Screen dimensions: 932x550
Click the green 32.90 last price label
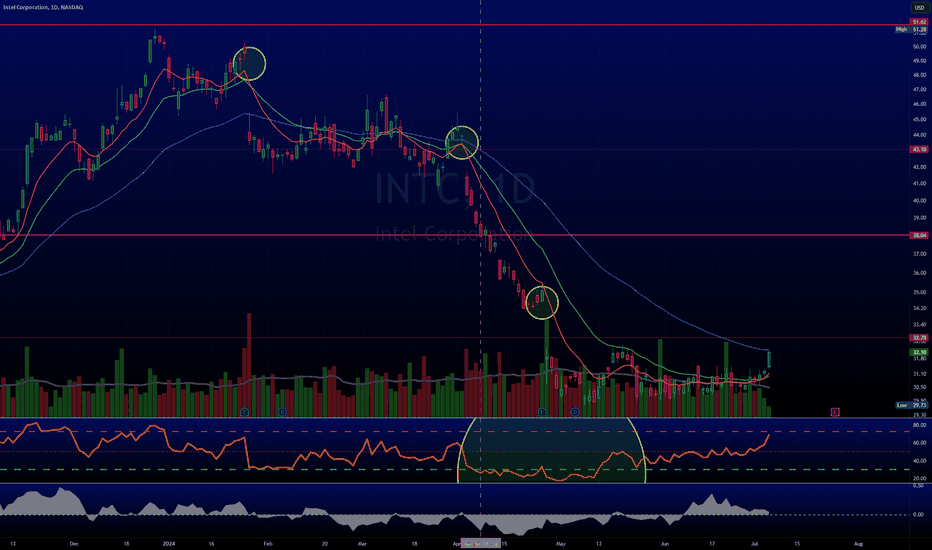pos(919,352)
